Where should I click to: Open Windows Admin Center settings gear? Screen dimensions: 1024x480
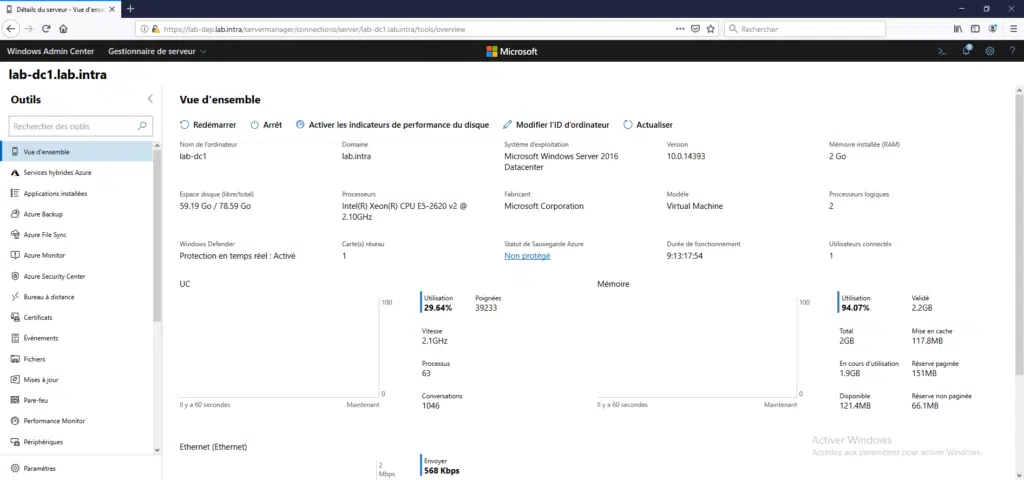pos(990,51)
